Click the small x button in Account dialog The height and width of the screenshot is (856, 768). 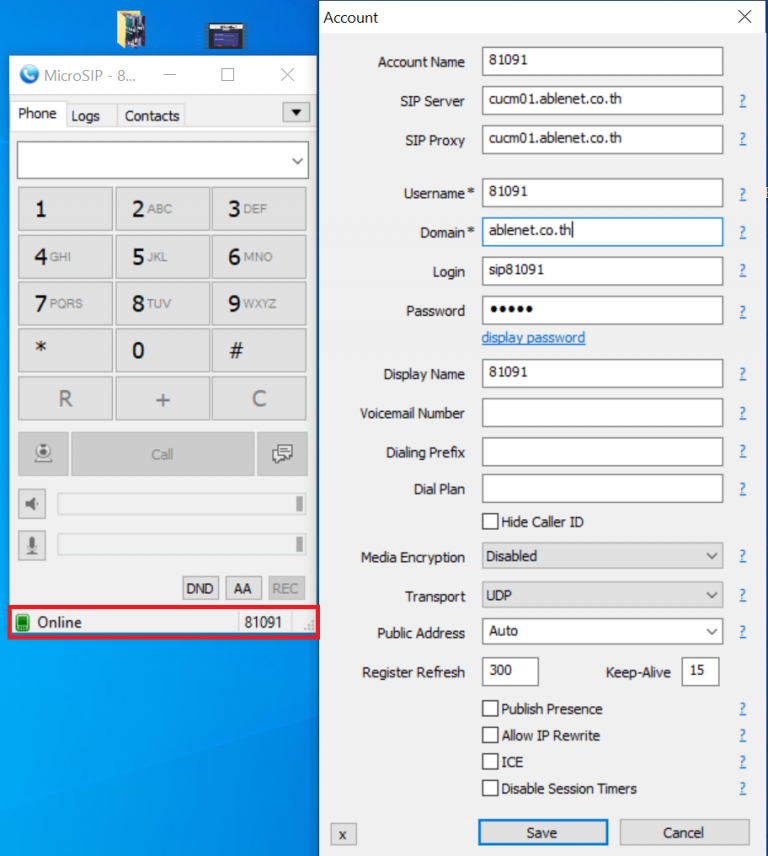pos(343,834)
